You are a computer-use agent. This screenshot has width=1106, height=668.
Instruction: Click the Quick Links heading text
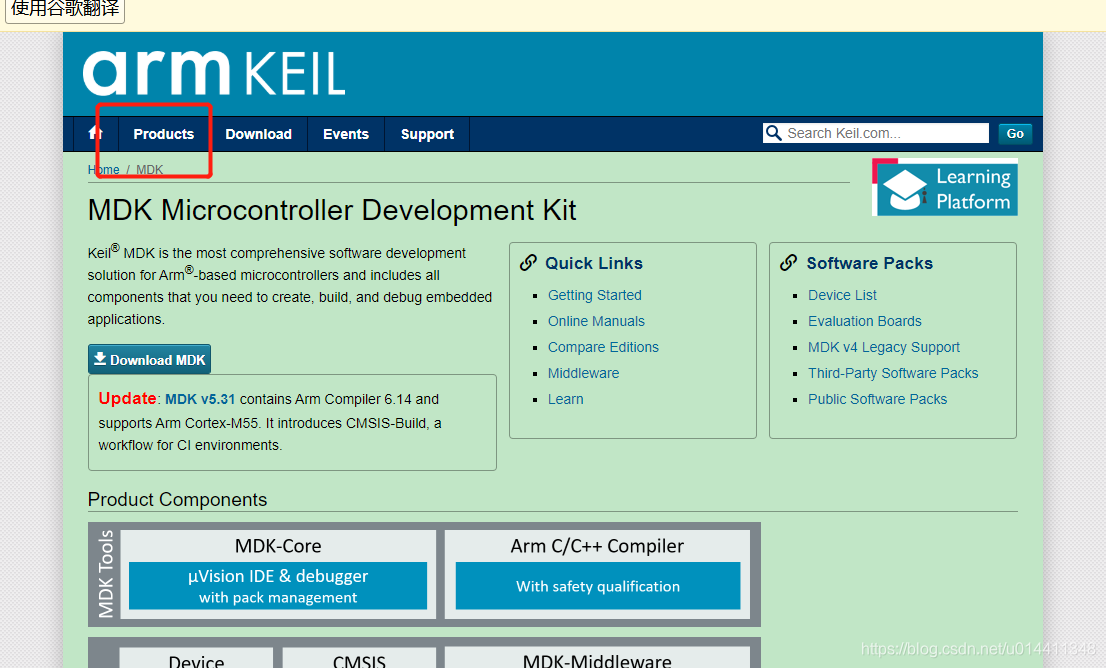[594, 263]
